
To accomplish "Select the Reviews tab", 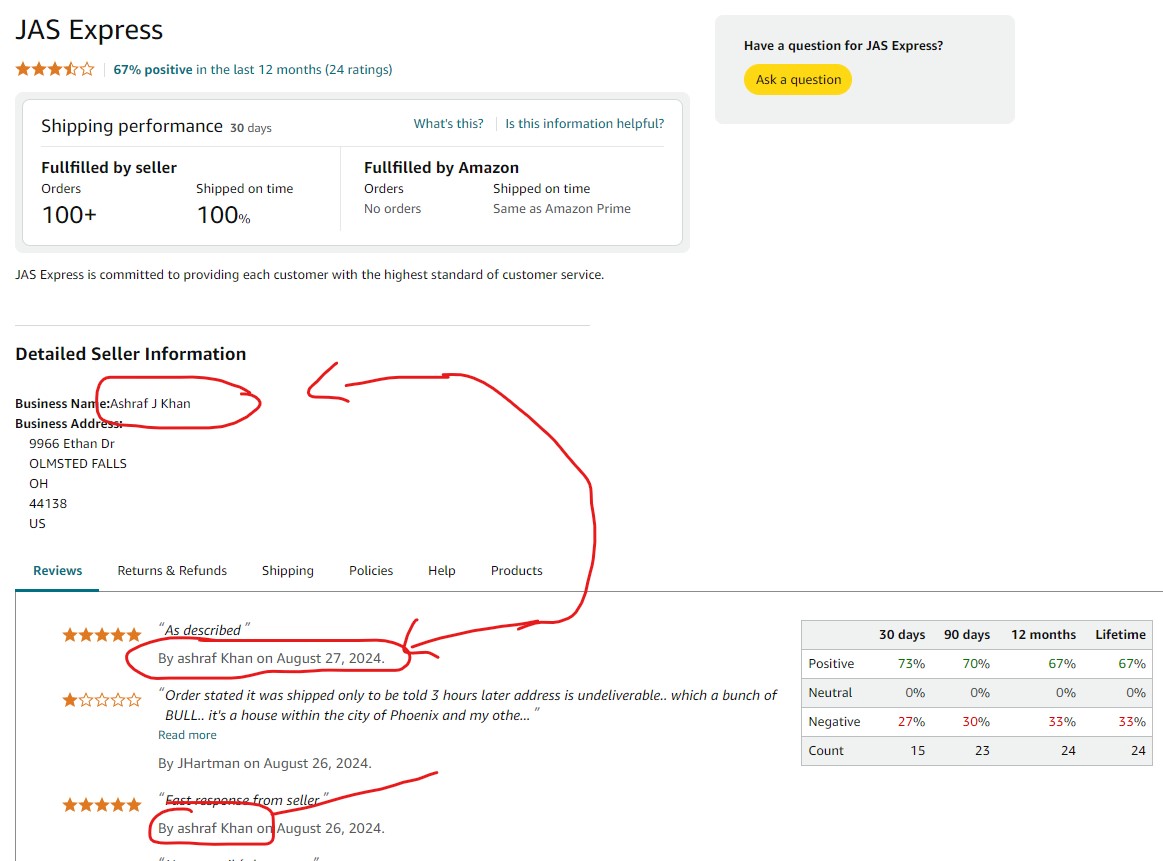I will tap(58, 571).
